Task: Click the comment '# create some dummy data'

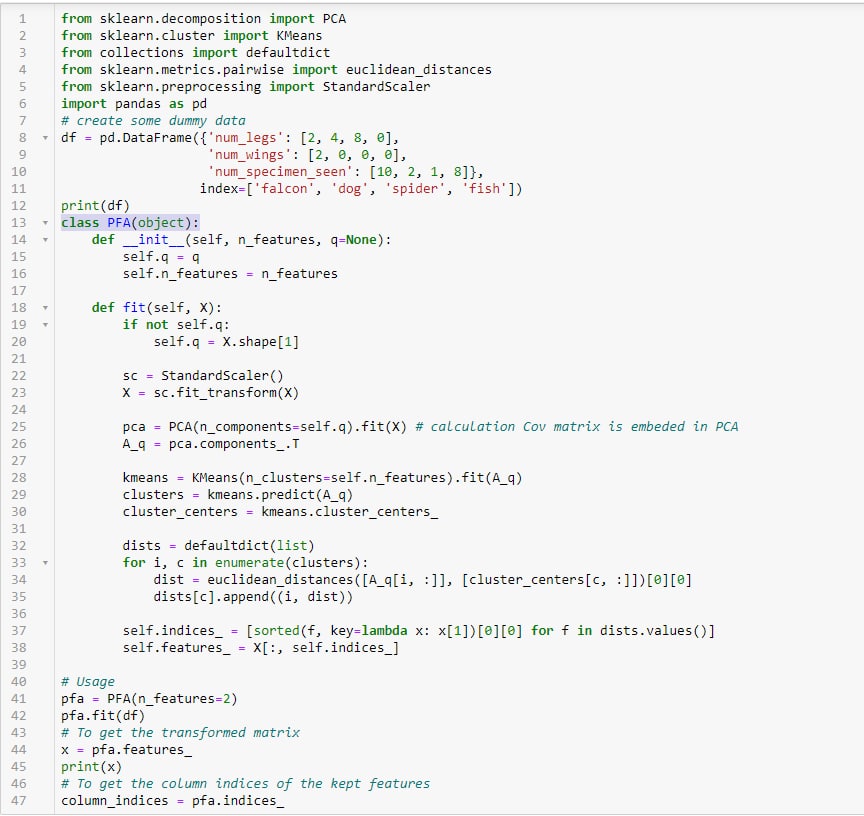Action: [153, 121]
